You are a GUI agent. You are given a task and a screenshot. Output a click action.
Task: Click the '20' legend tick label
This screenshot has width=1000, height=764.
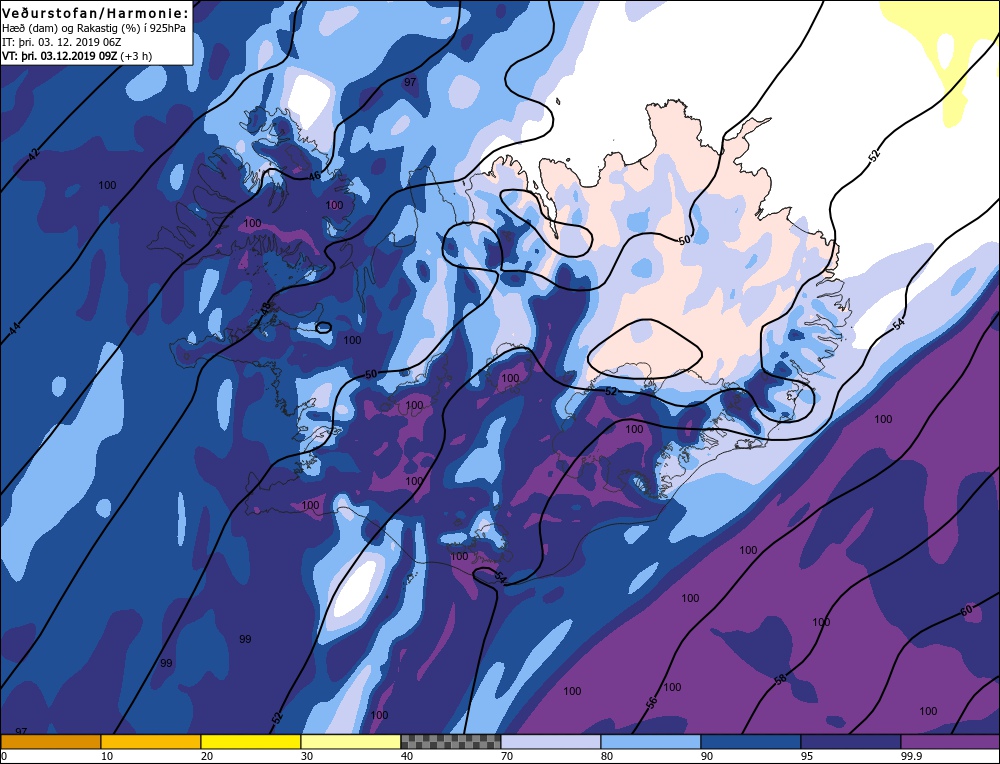point(207,756)
